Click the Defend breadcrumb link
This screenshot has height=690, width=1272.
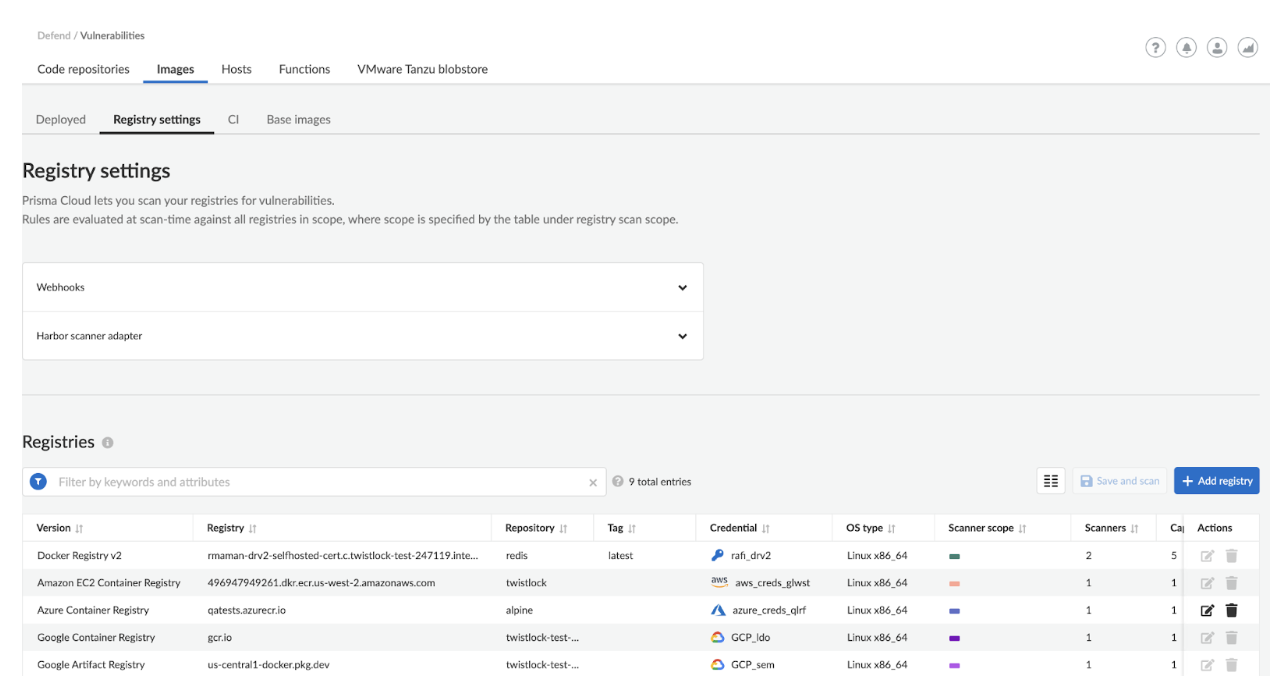pyautogui.click(x=54, y=35)
